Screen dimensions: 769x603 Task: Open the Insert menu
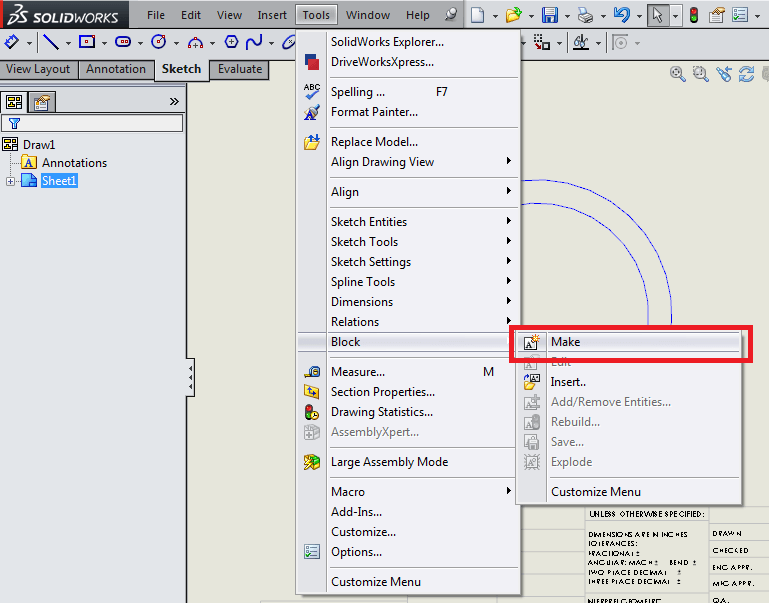pos(272,15)
